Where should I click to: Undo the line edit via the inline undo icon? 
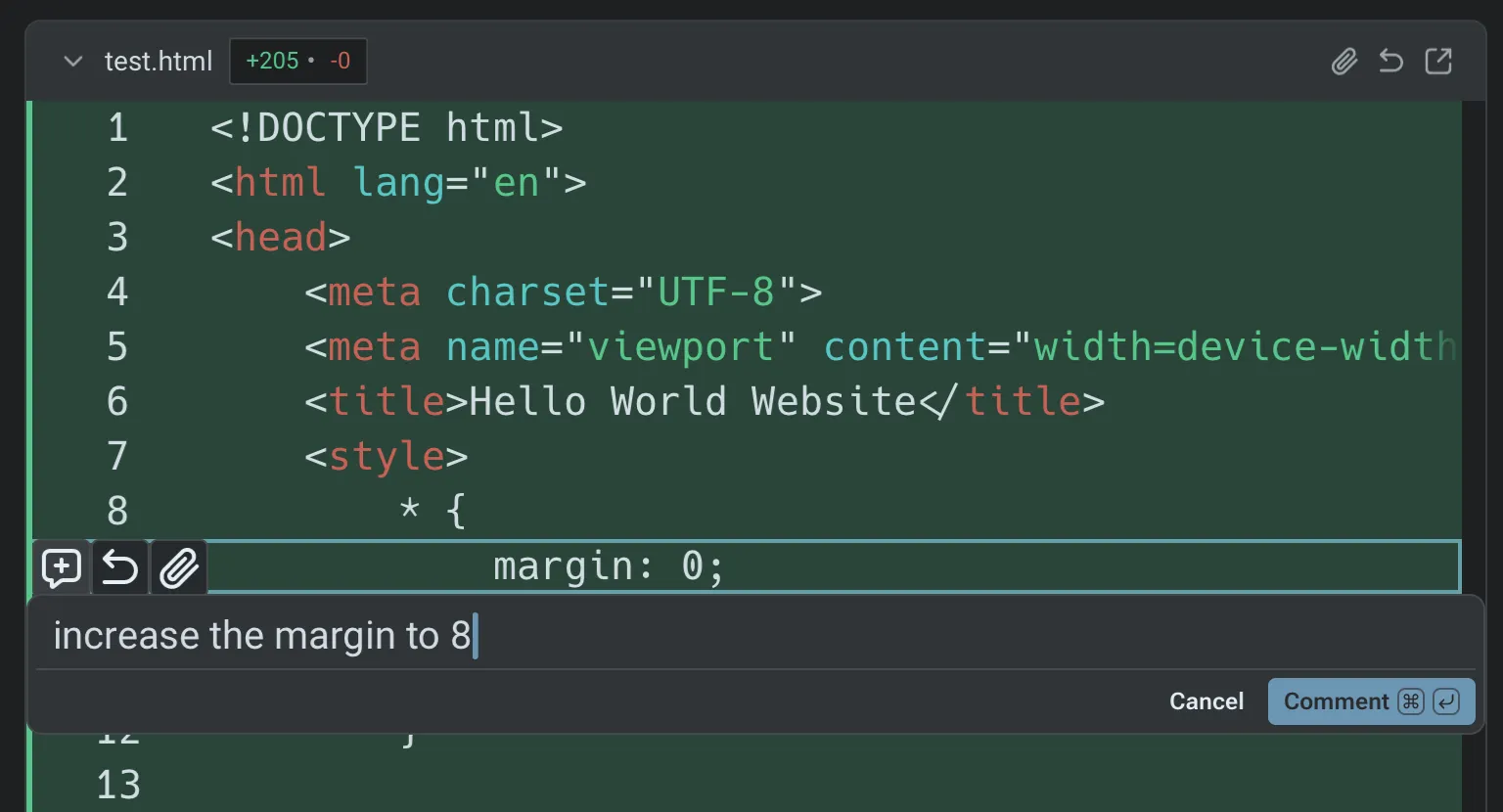(119, 567)
